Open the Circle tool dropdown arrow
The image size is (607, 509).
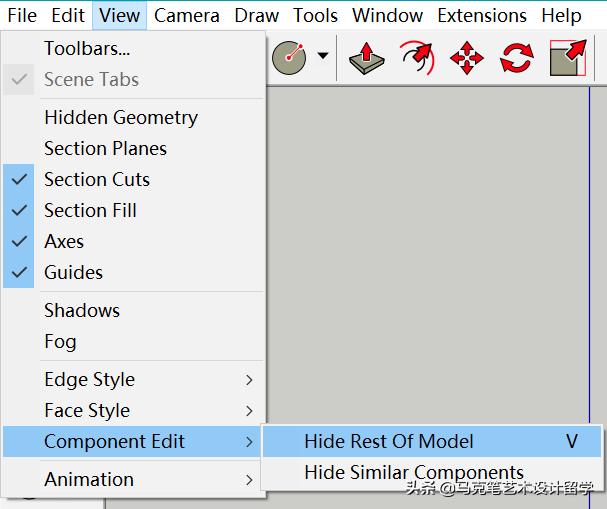[322, 57]
